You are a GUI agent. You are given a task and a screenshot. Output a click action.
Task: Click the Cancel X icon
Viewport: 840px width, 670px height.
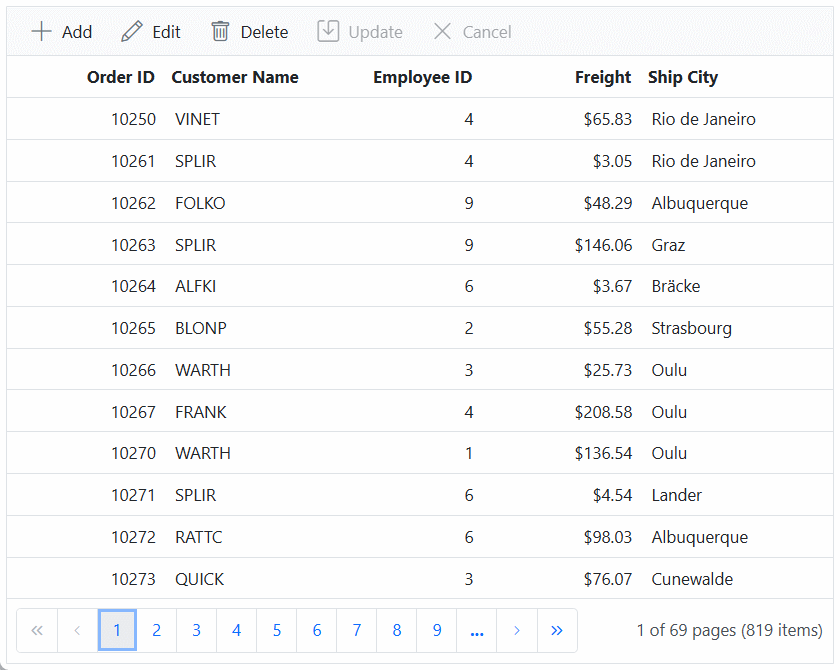pos(442,31)
